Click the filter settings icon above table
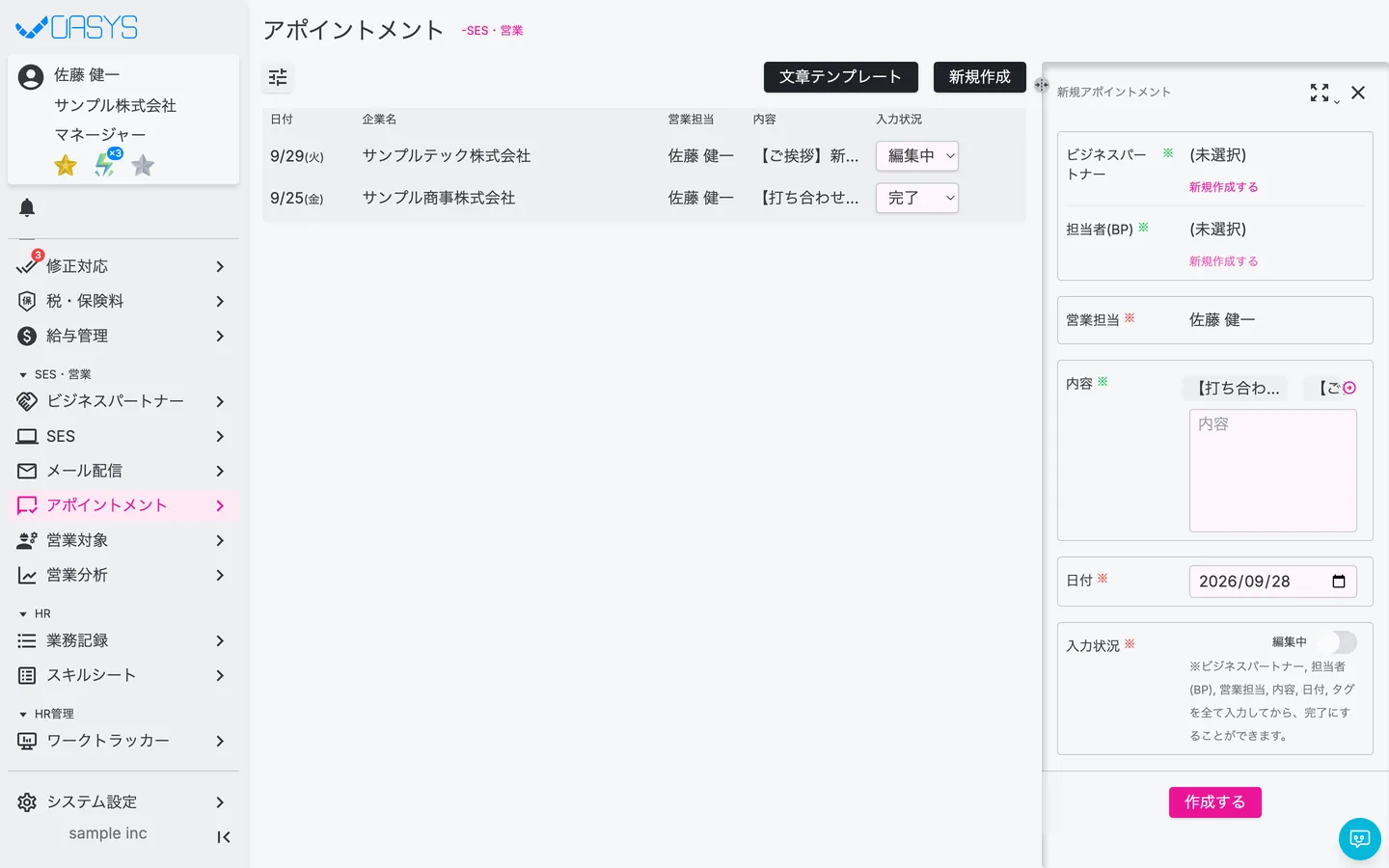The image size is (1389, 868). point(278,77)
